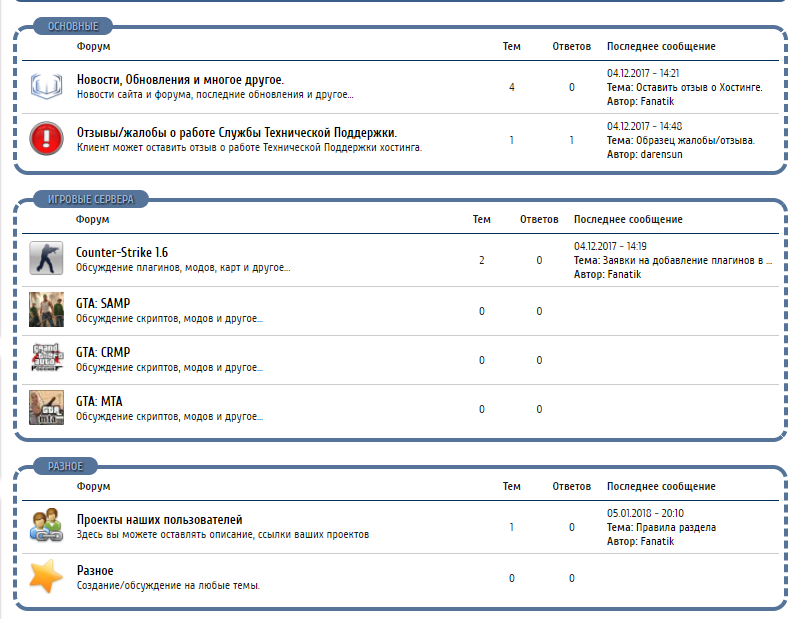Open last topic Правила раздела

(x=675, y=527)
